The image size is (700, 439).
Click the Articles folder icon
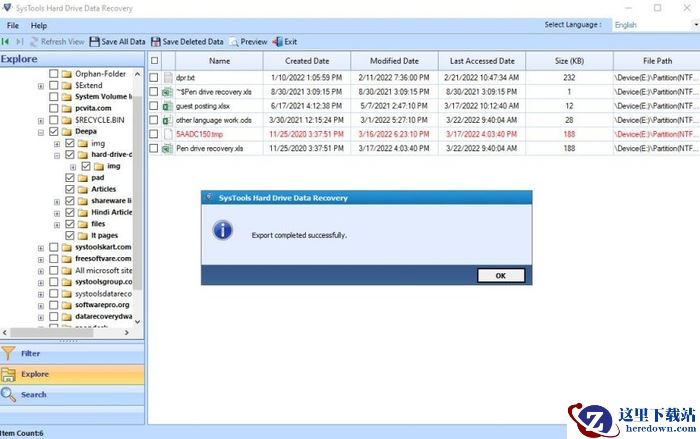coord(83,189)
